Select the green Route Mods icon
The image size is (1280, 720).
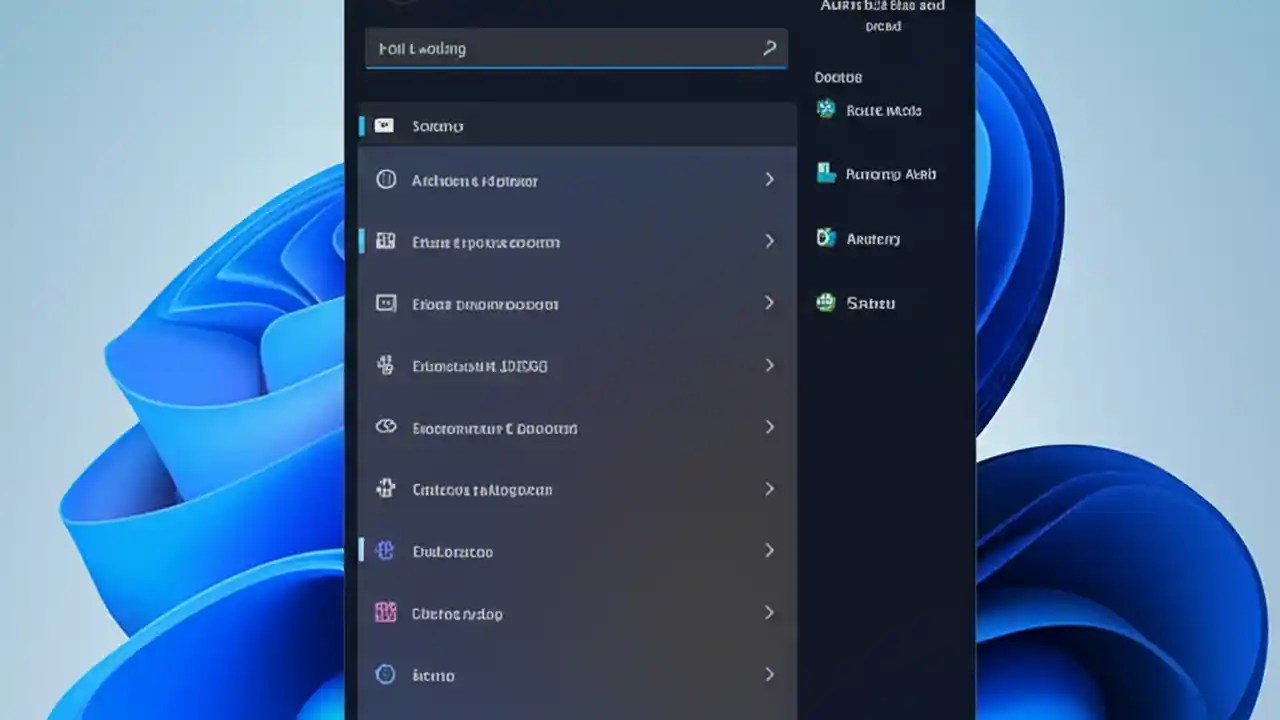coord(825,110)
